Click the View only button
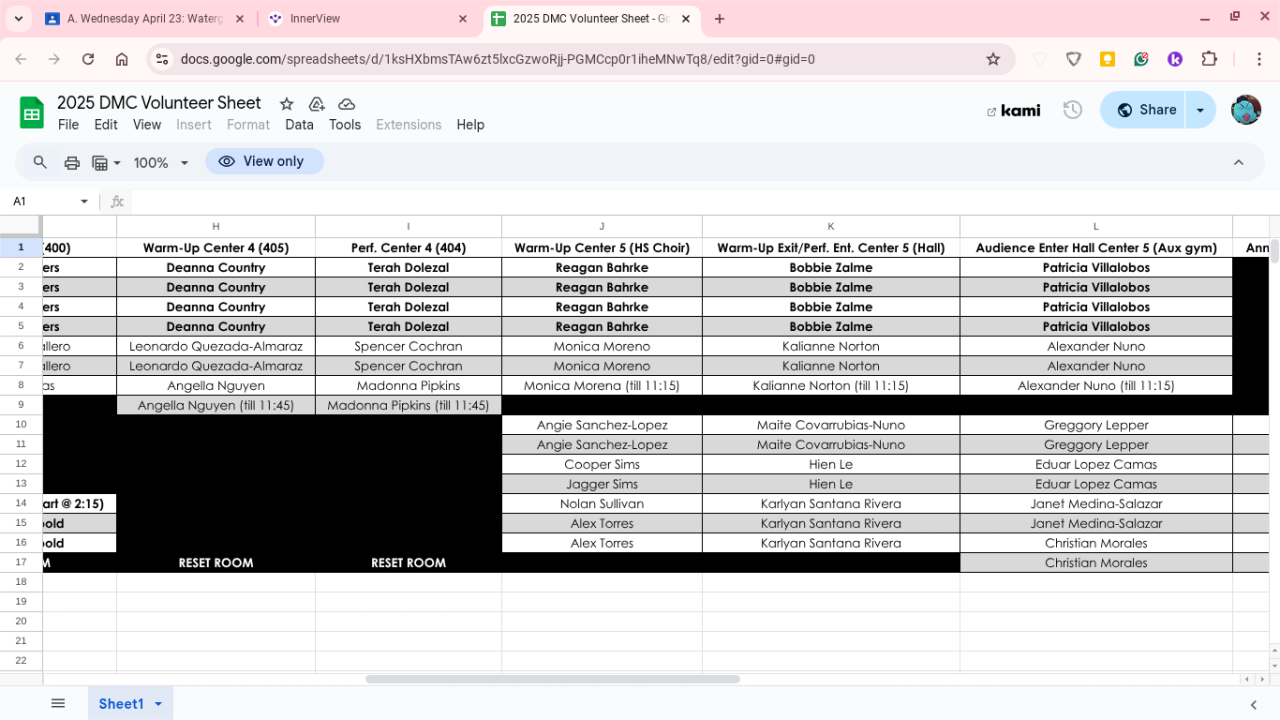This screenshot has width=1280, height=720. click(264, 161)
